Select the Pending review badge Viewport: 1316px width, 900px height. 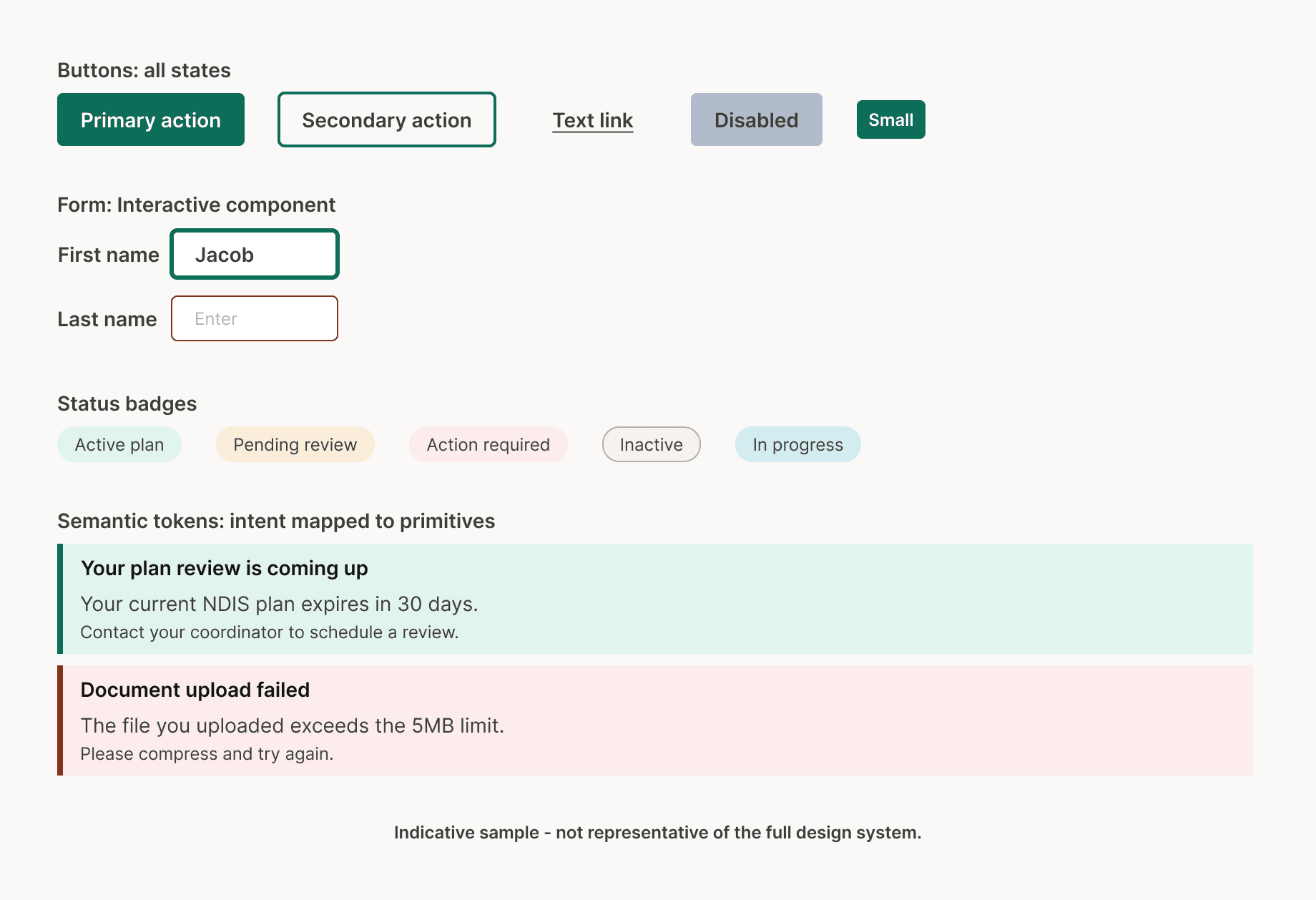[x=295, y=444]
